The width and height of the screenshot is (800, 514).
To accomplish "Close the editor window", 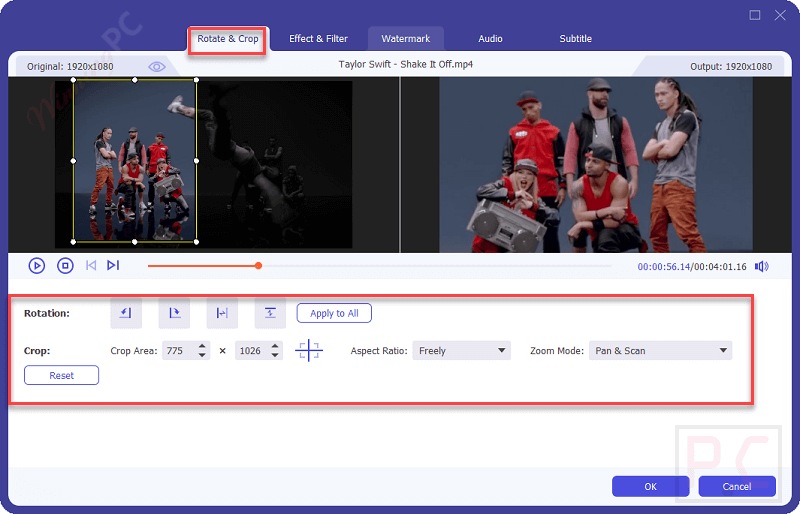I will point(780,15).
